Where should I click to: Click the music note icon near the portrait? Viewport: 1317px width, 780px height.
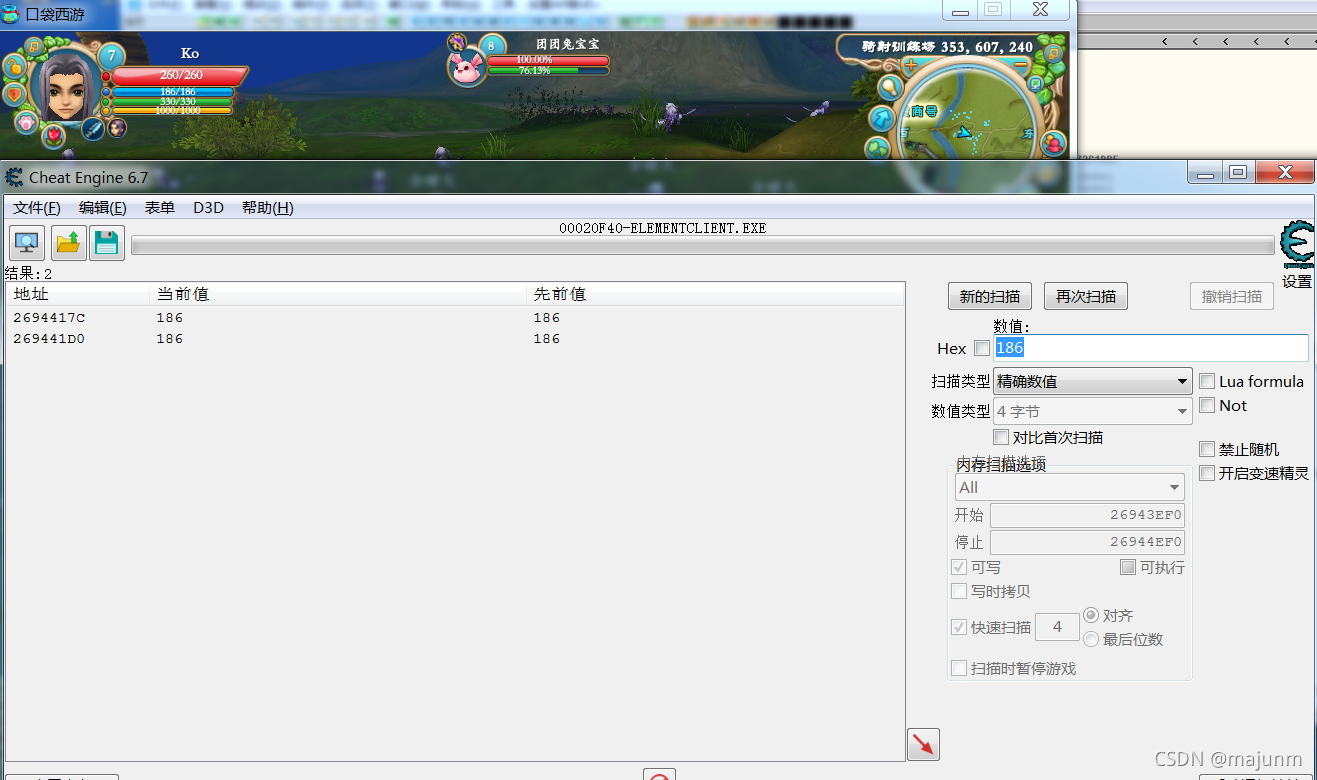34,46
